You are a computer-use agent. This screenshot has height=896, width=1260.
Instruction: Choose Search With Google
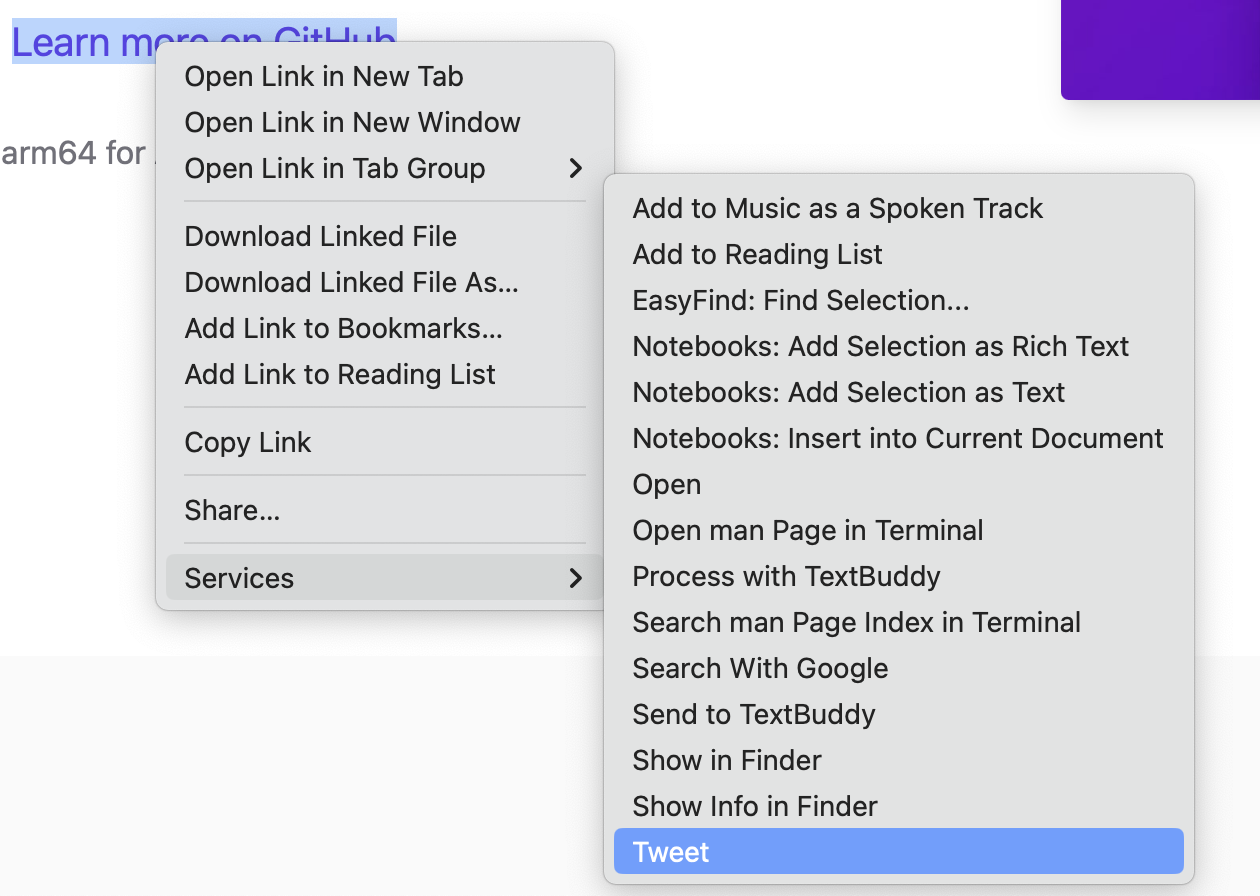tap(760, 668)
